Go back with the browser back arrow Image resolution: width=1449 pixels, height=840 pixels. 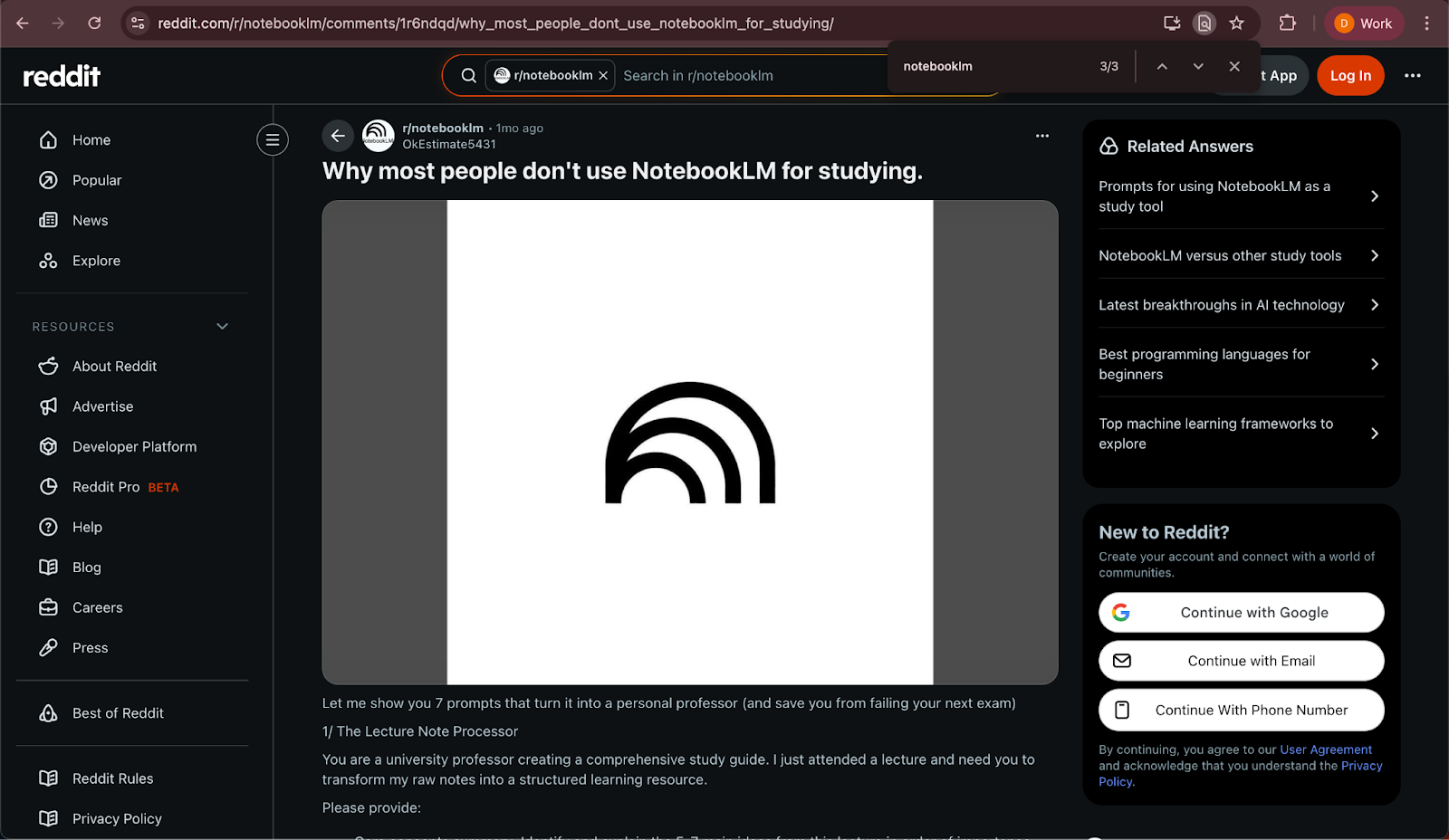pos(23,24)
